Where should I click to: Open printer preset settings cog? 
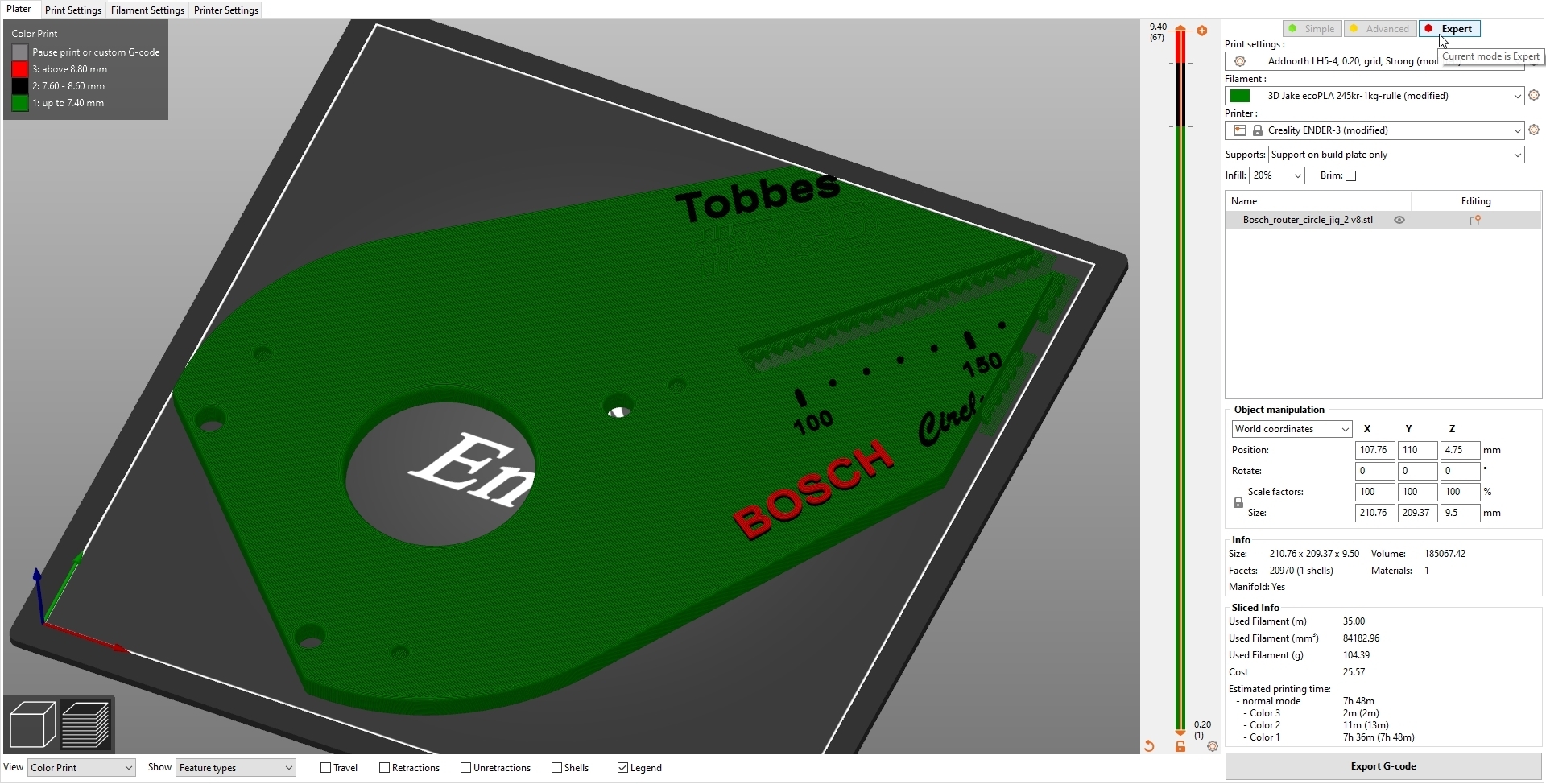coord(1534,130)
